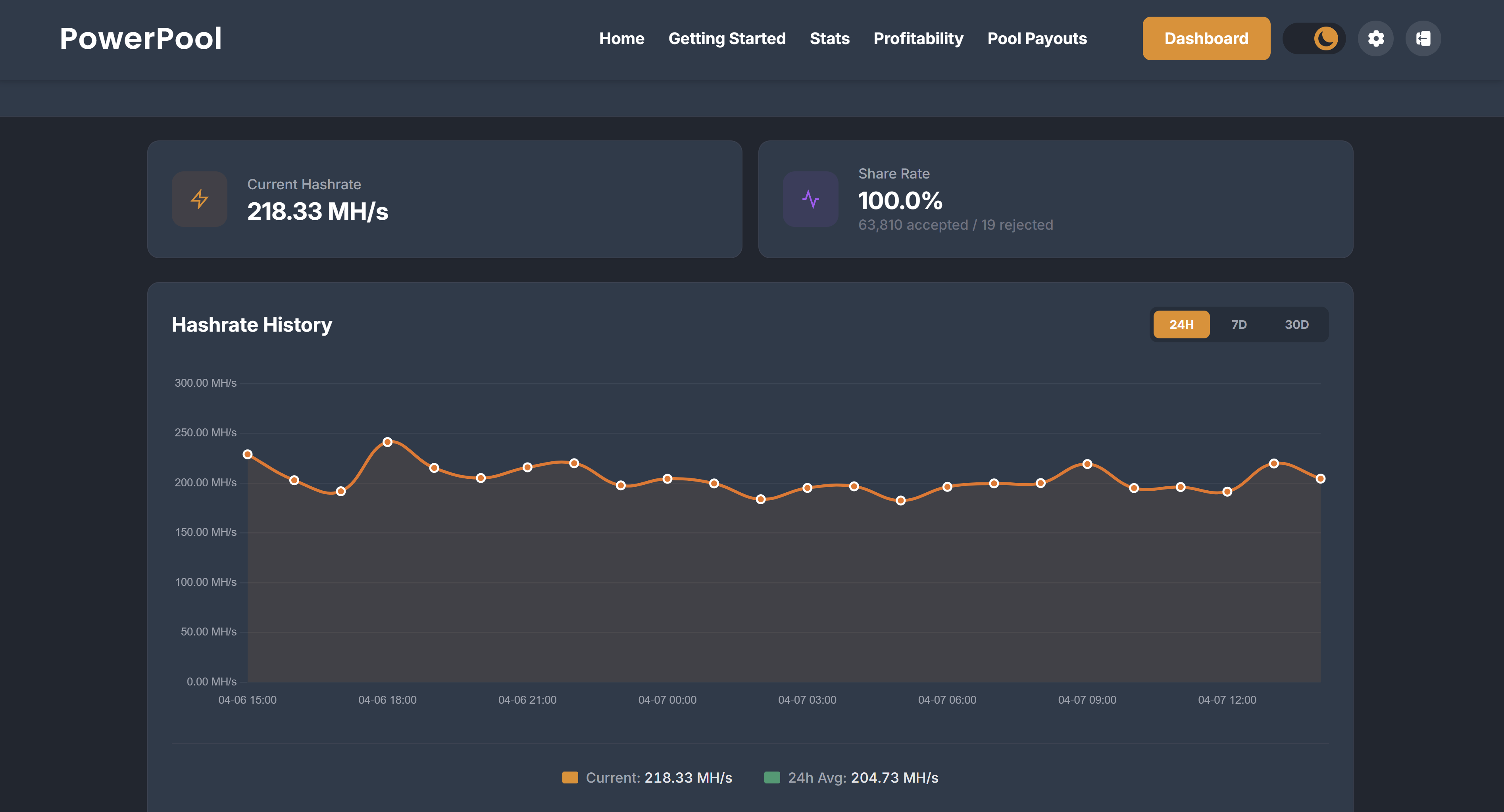Switch chart to 30D range

1296,324
